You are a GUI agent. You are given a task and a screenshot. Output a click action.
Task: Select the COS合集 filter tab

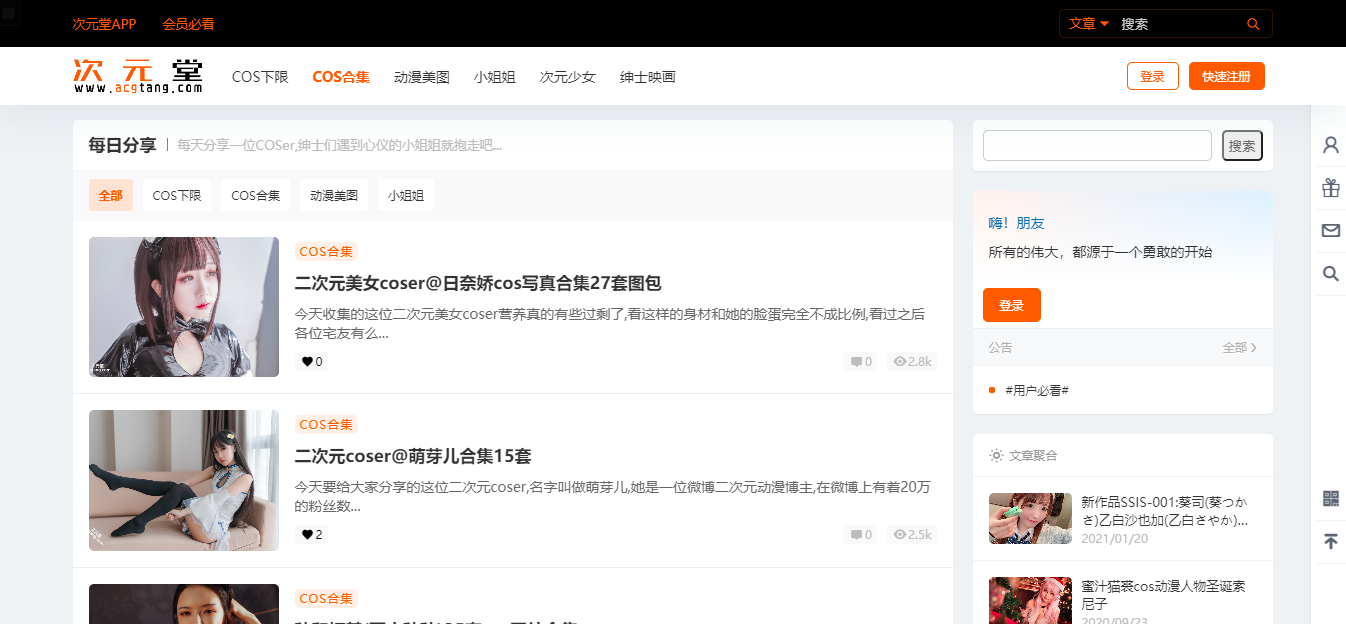tap(256, 196)
